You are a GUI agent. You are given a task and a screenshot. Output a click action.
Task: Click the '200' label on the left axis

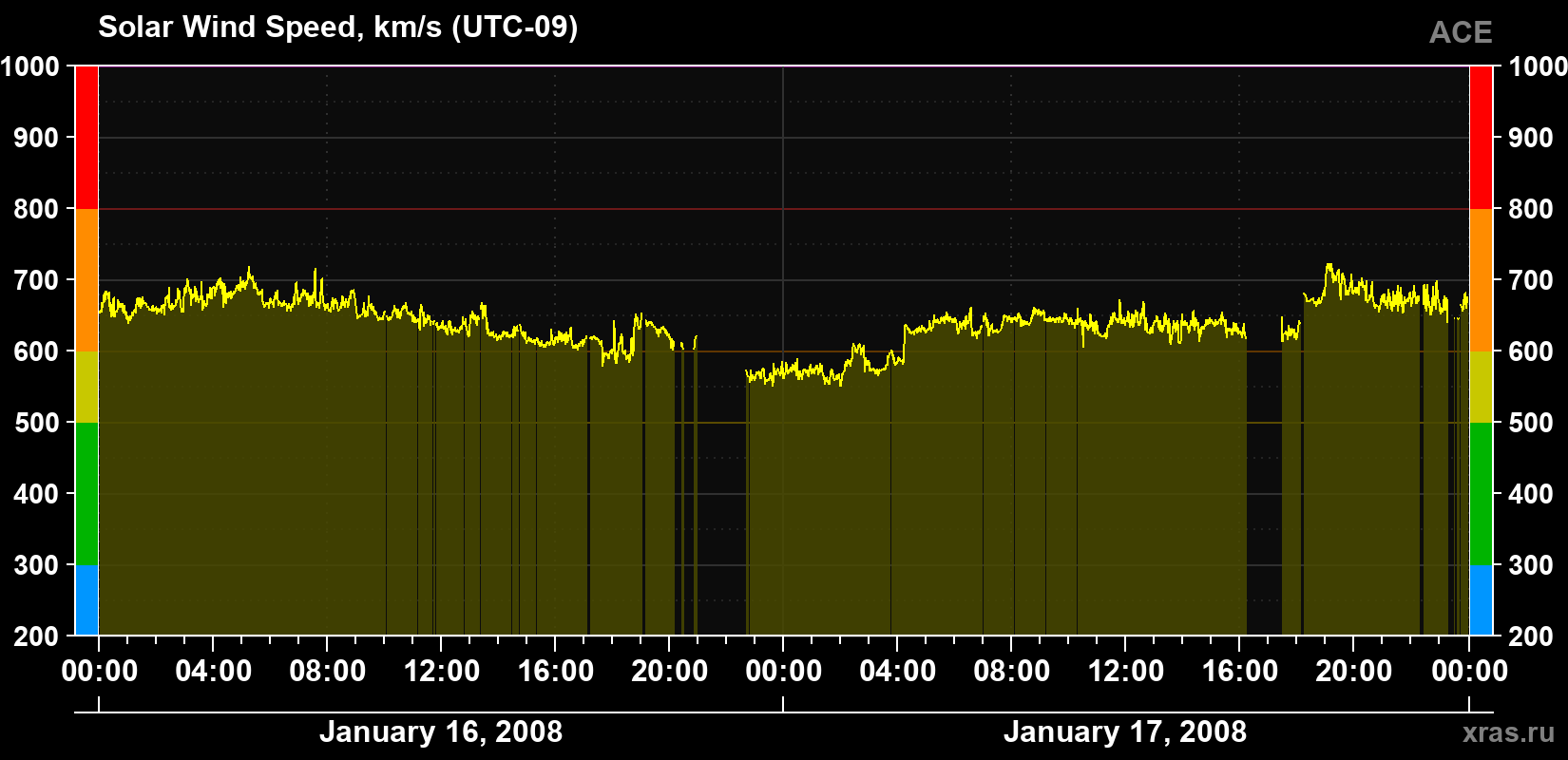(x=36, y=636)
